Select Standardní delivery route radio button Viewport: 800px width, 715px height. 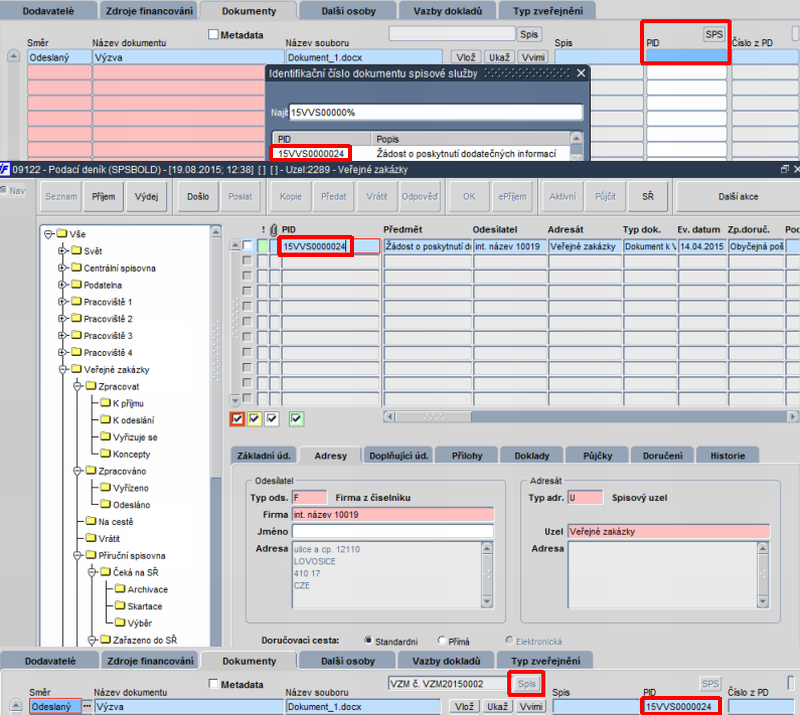368,640
